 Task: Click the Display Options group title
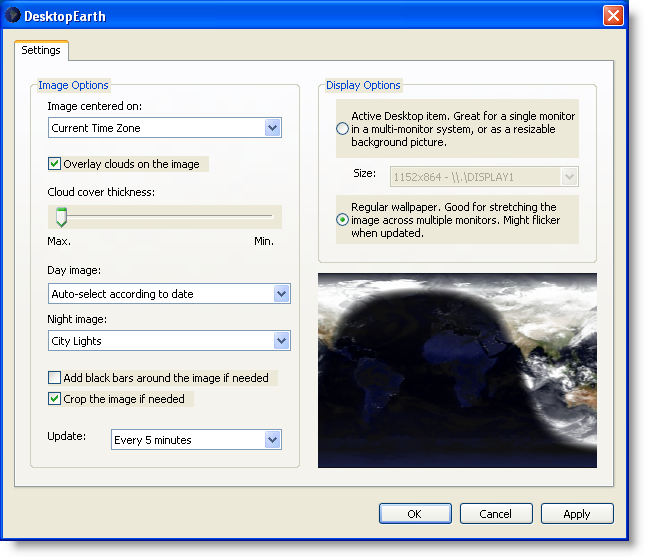tap(363, 85)
